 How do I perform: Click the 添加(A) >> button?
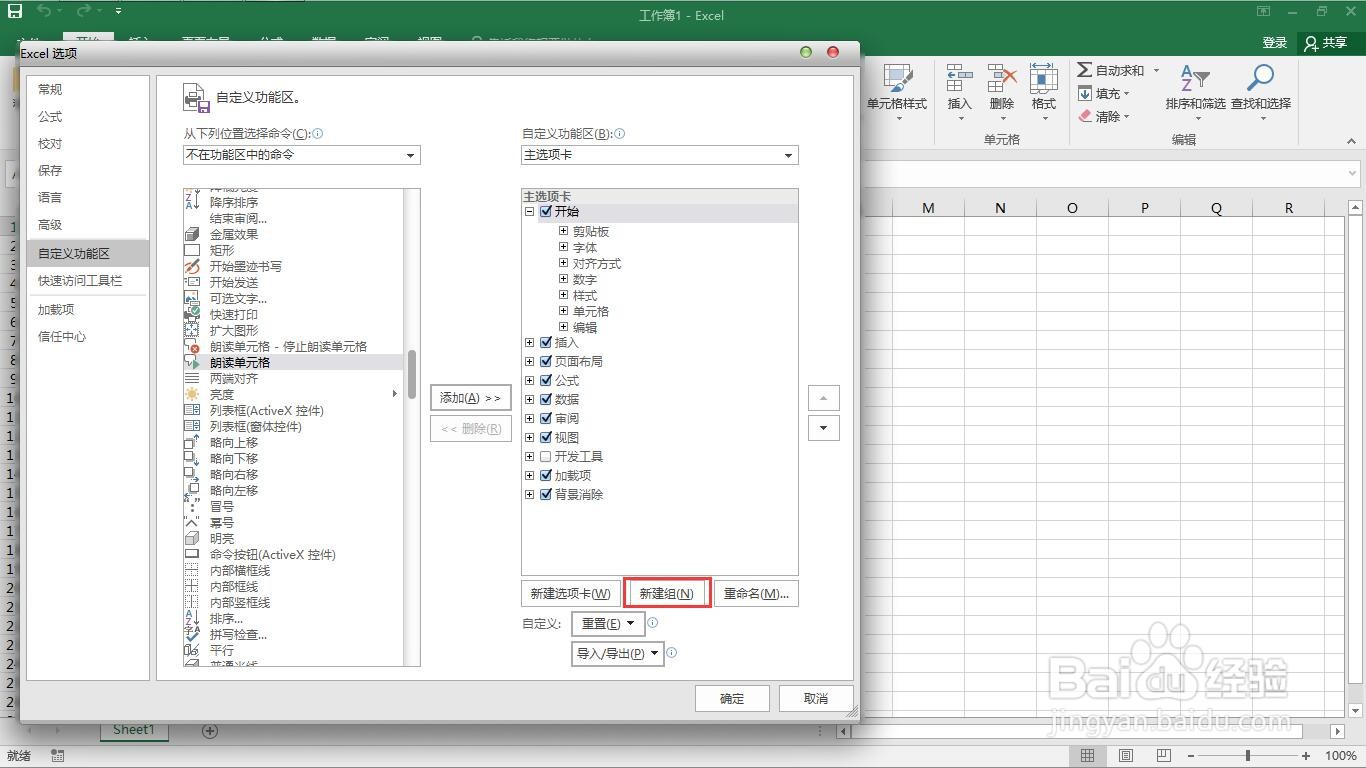[x=471, y=398]
